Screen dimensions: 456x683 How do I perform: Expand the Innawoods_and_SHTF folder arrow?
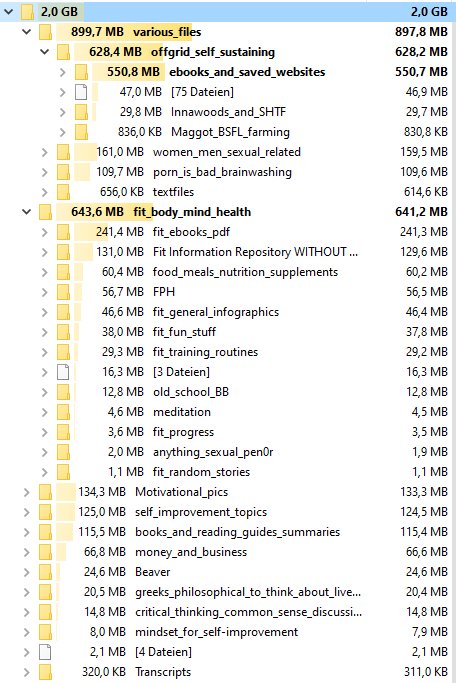click(62, 112)
